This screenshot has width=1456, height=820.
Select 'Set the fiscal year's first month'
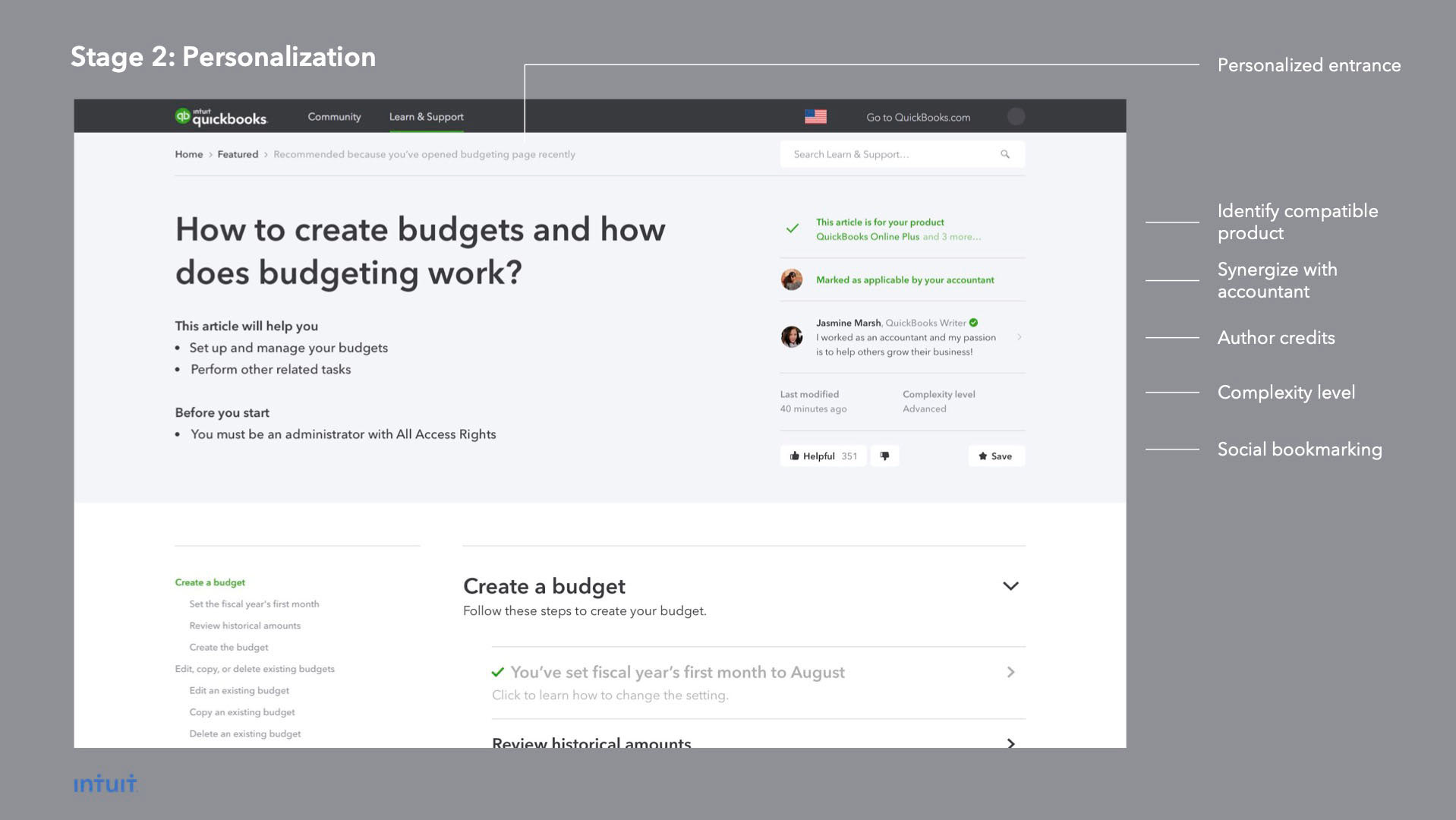coord(254,604)
